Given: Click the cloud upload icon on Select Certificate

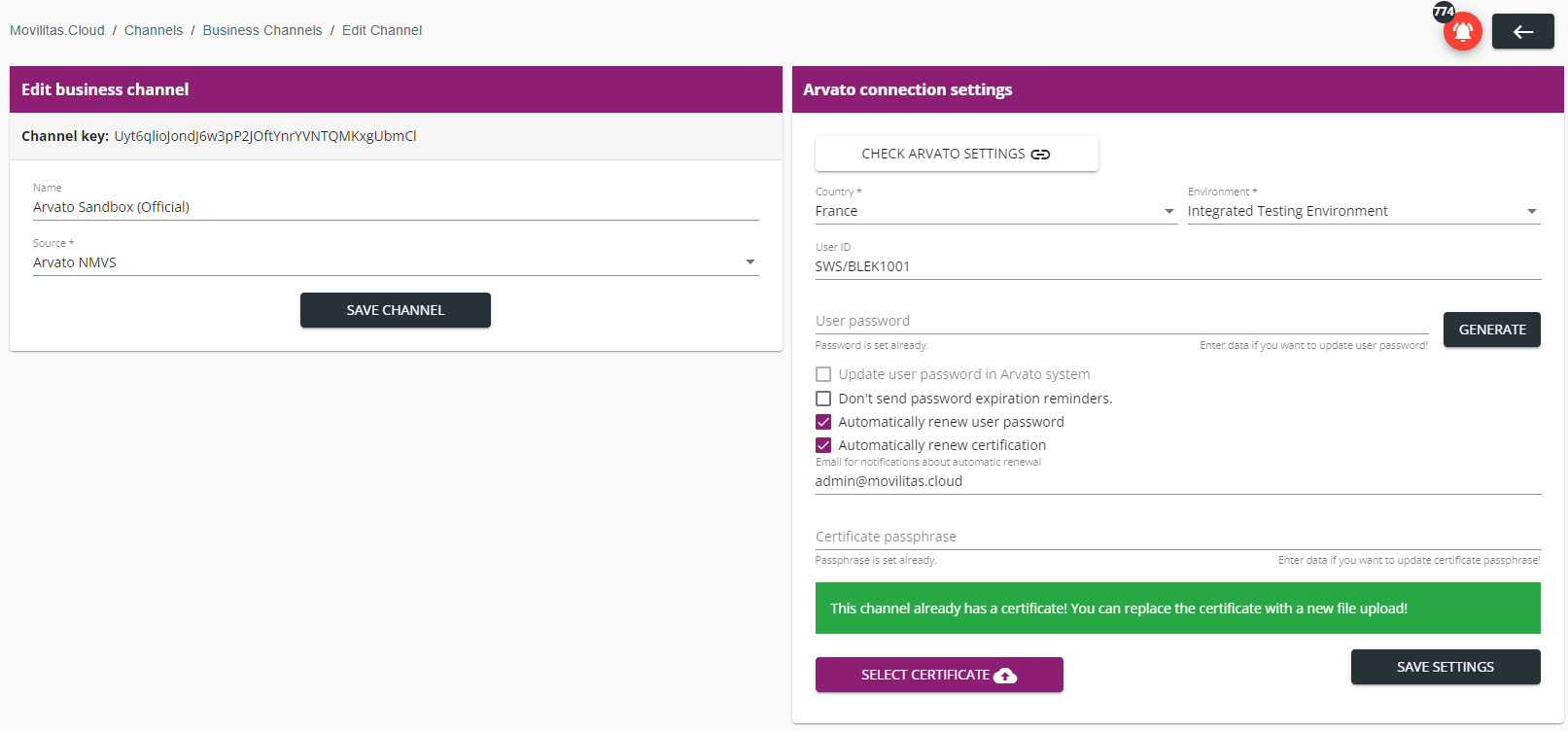Looking at the screenshot, I should [1005, 676].
